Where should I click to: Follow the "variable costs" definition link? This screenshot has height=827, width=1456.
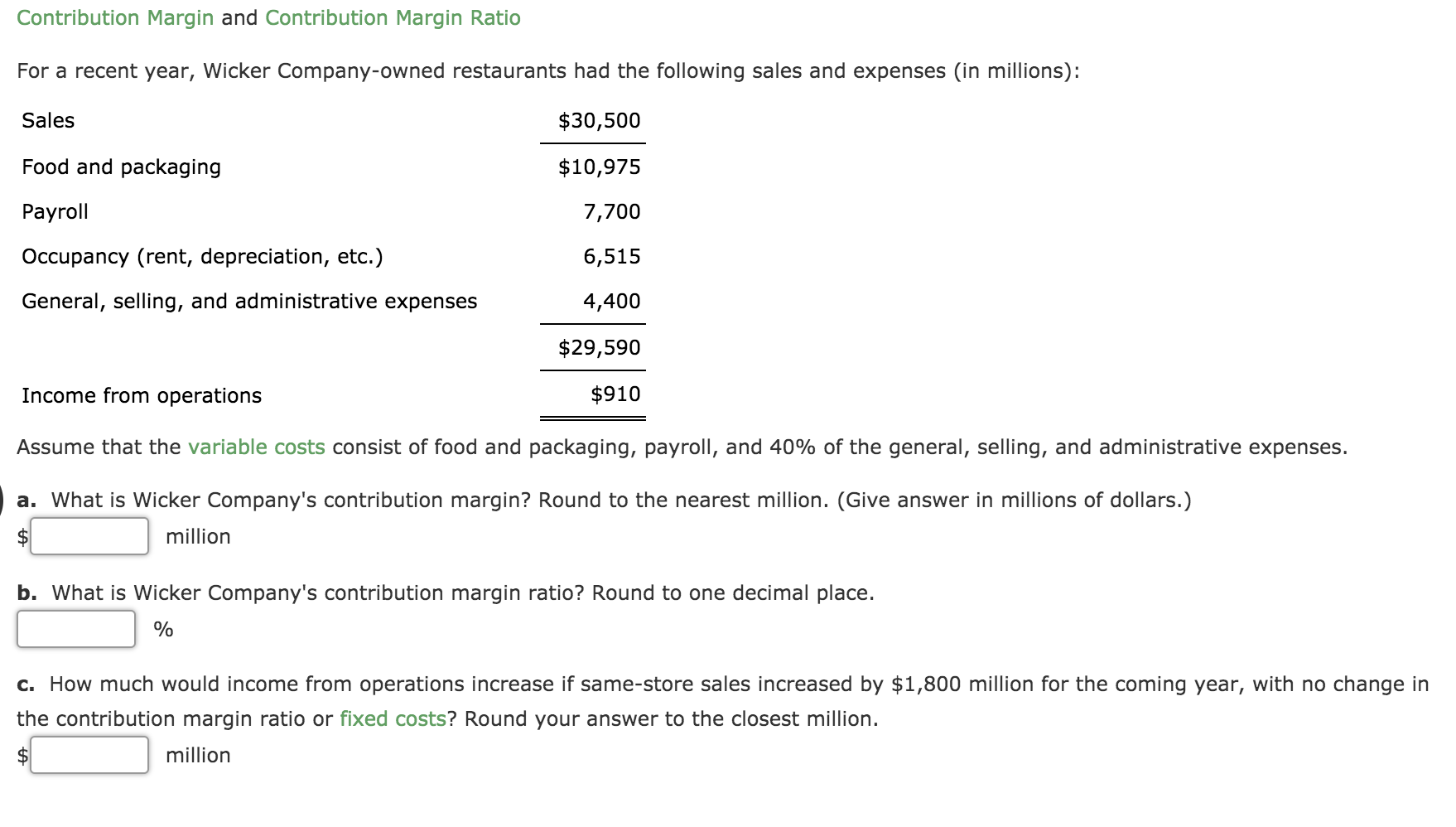click(255, 446)
